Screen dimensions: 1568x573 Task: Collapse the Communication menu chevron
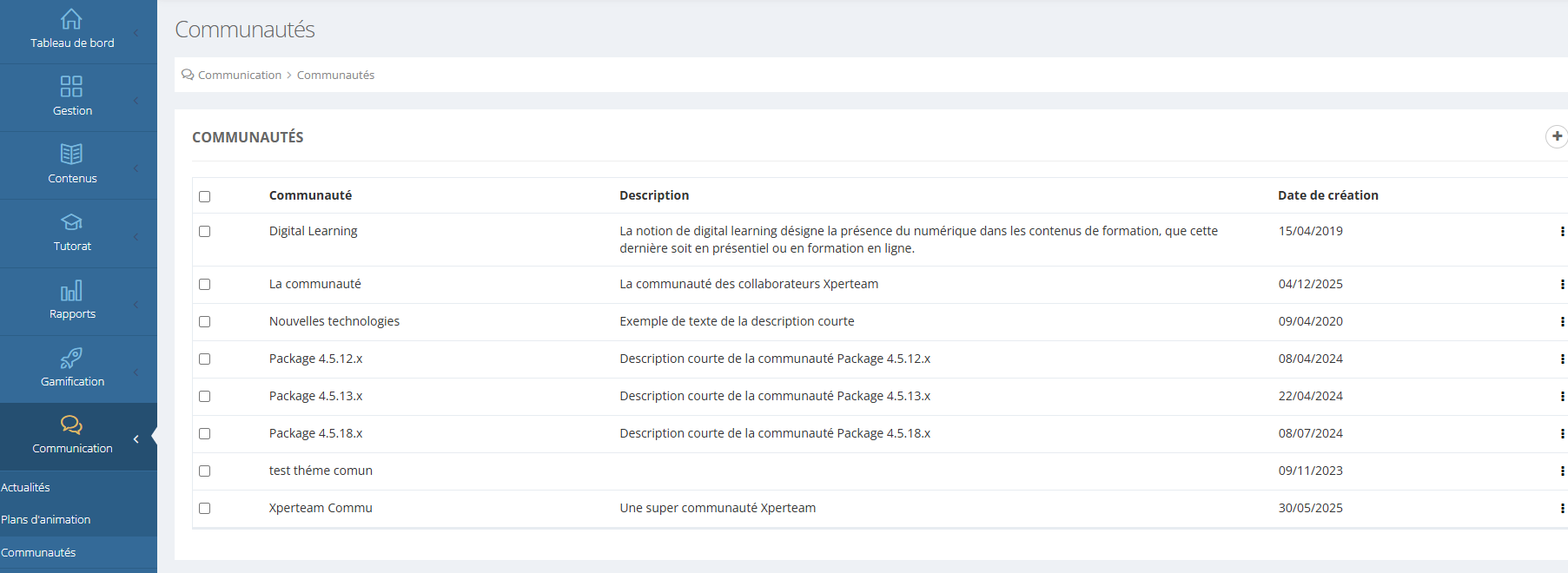click(136, 439)
